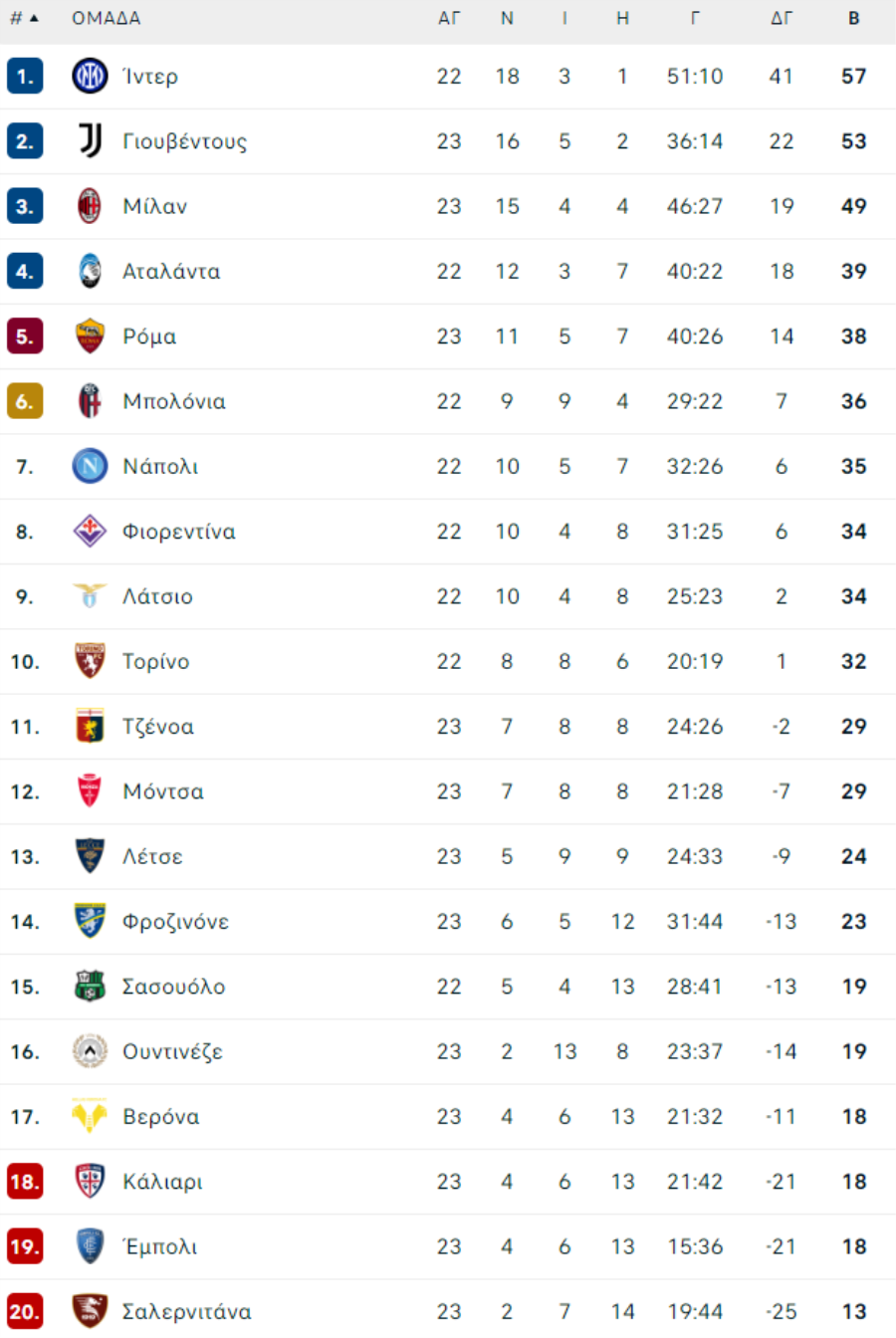
Task: Click the gold position 6 badge
Action: click(25, 401)
